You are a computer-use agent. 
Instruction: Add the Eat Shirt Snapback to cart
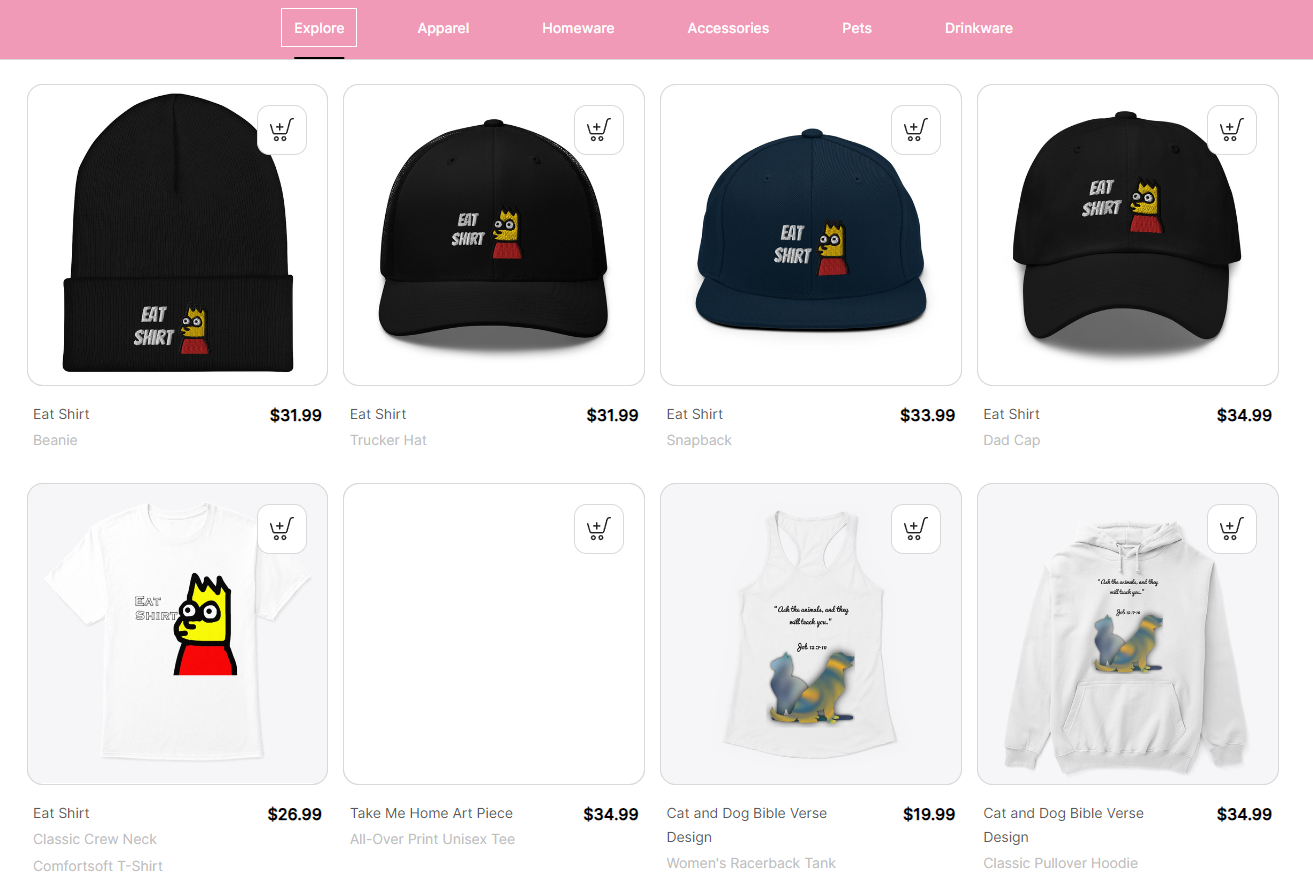click(x=916, y=130)
